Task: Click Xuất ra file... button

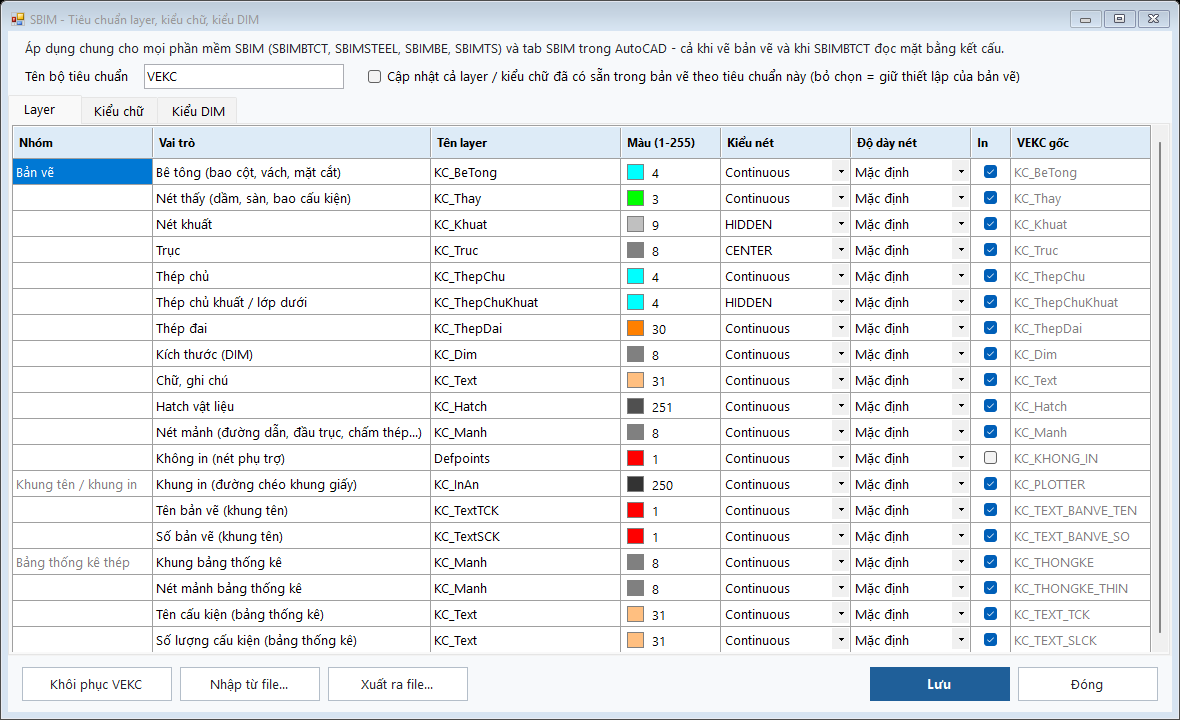Action: point(397,685)
